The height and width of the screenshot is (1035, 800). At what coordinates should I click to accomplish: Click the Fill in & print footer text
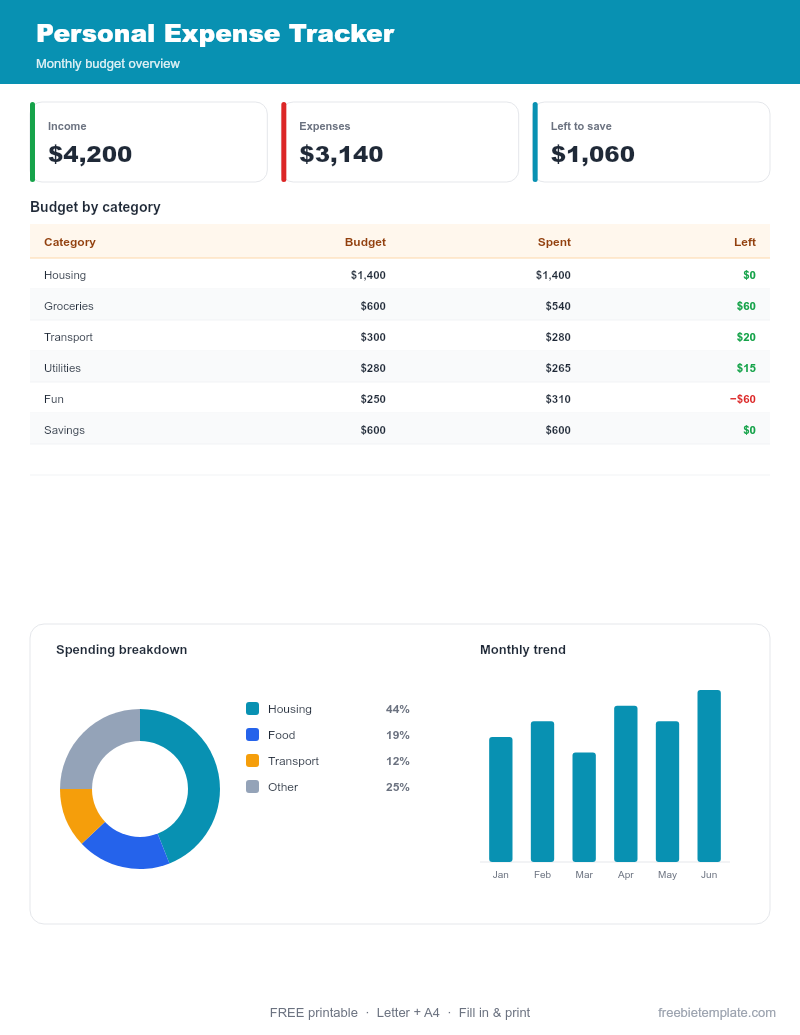(494, 1013)
